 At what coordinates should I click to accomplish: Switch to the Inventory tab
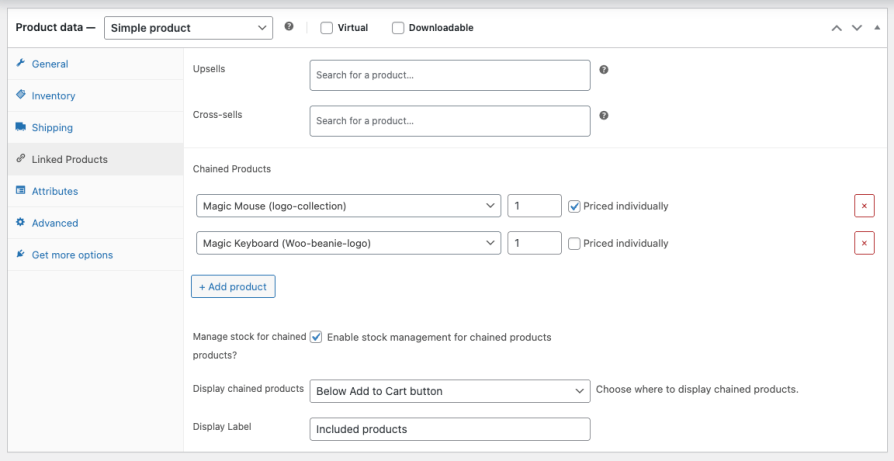(x=53, y=96)
